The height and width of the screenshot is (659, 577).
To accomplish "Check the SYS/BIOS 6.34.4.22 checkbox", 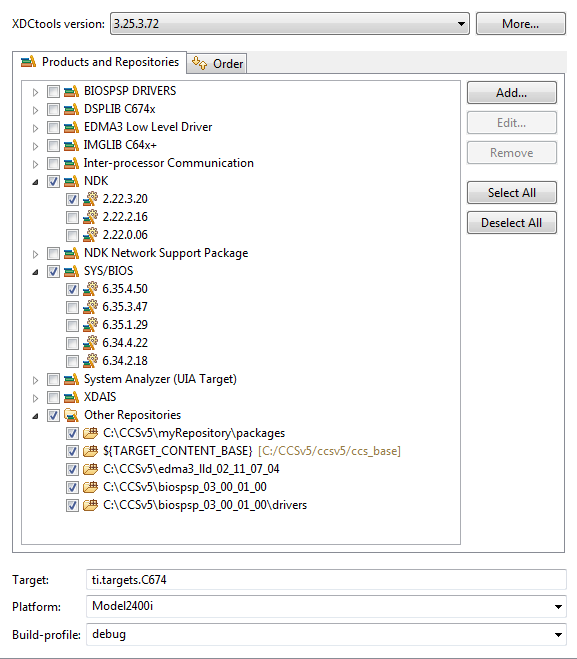I will [72, 343].
